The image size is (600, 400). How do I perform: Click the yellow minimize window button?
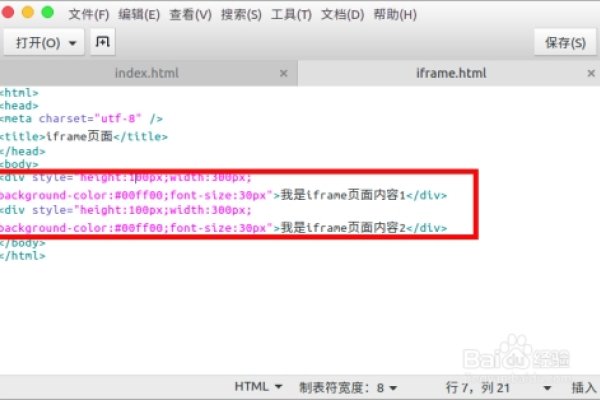tap(28, 12)
